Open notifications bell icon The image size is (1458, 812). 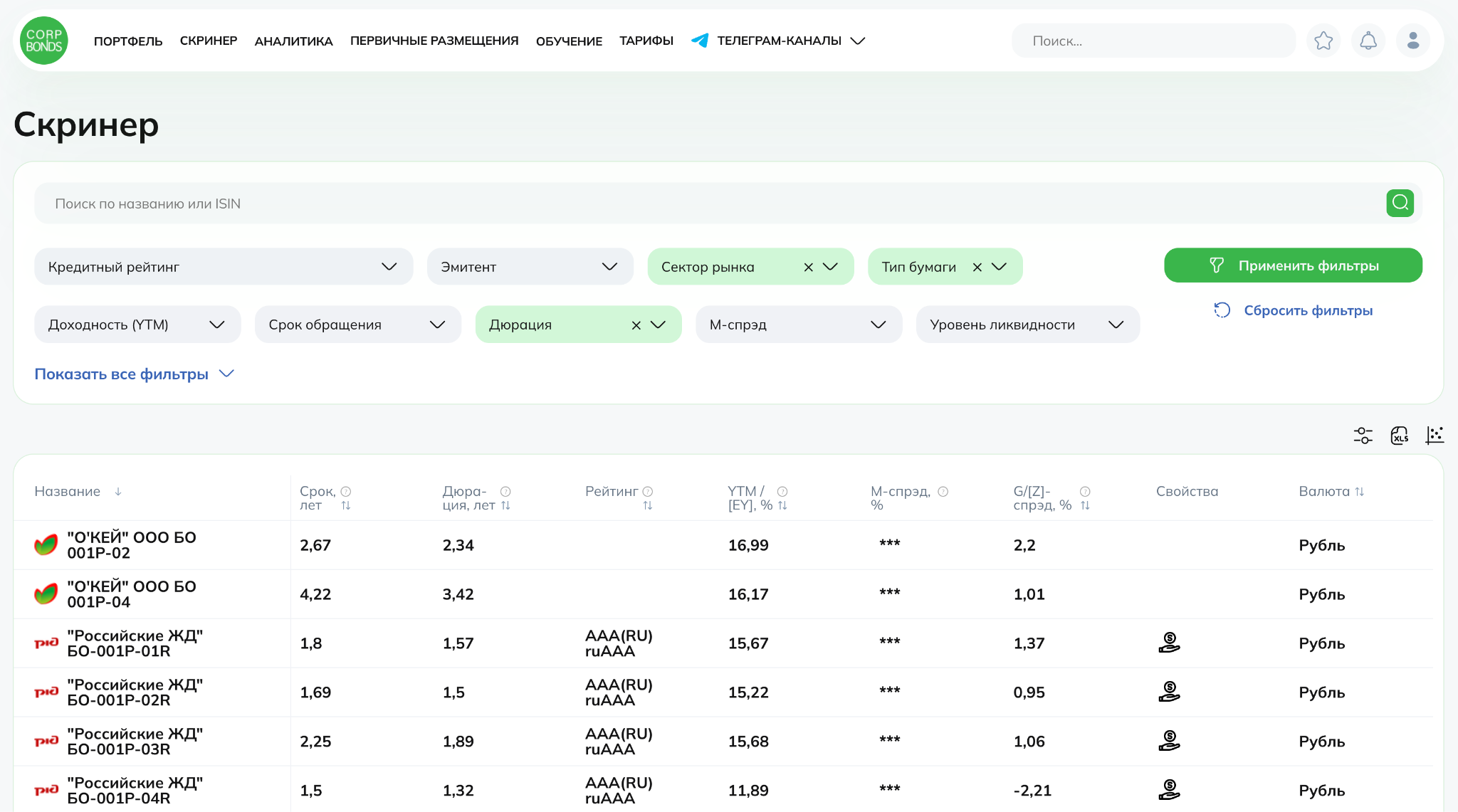(1368, 41)
